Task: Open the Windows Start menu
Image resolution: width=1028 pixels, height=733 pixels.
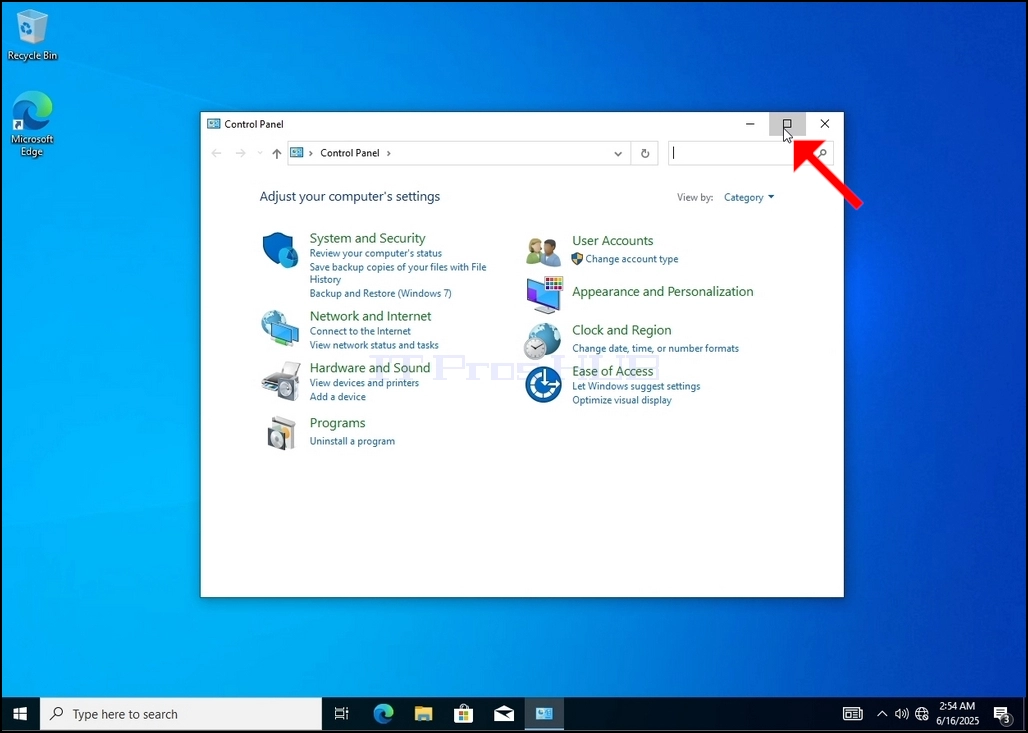Action: (x=20, y=714)
